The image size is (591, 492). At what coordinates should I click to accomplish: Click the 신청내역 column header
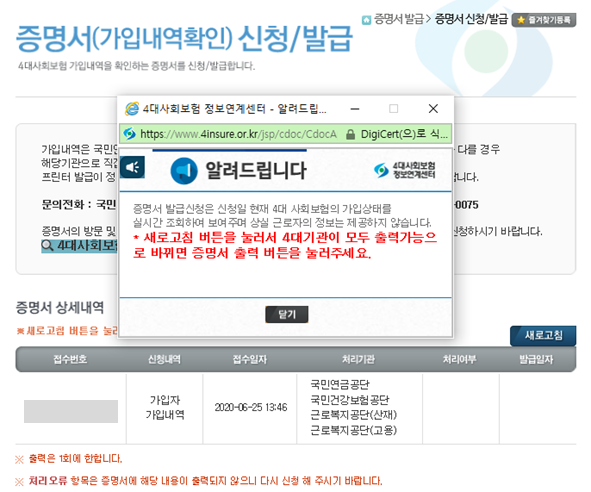click(164, 359)
